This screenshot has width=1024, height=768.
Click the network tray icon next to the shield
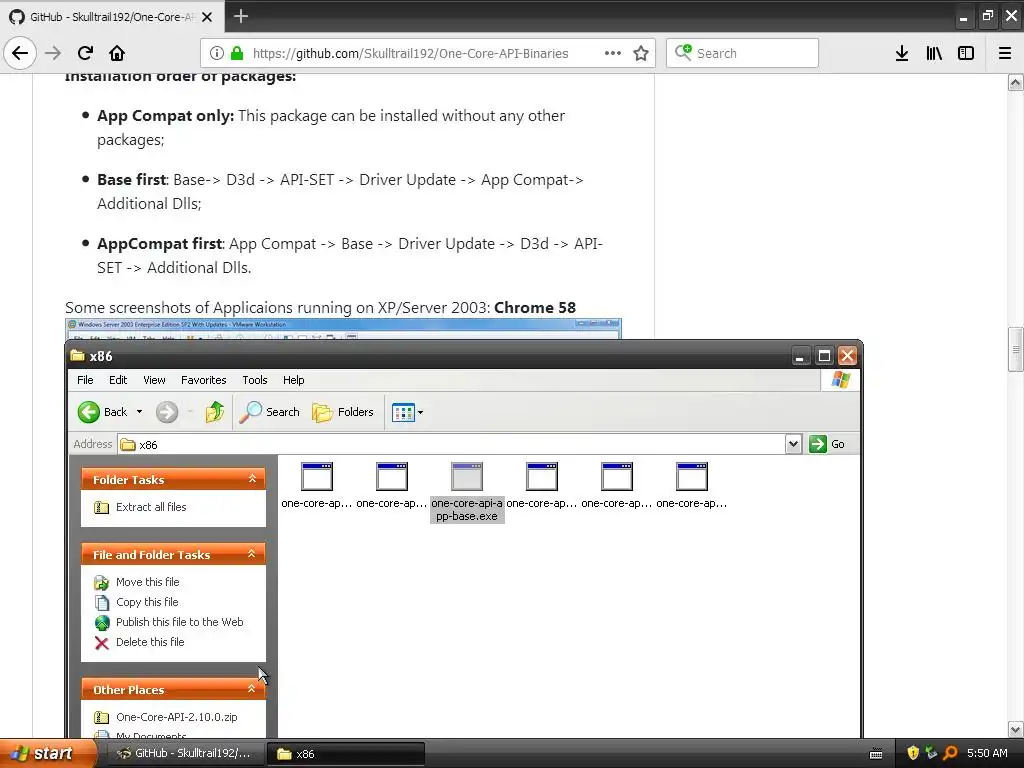click(931, 754)
